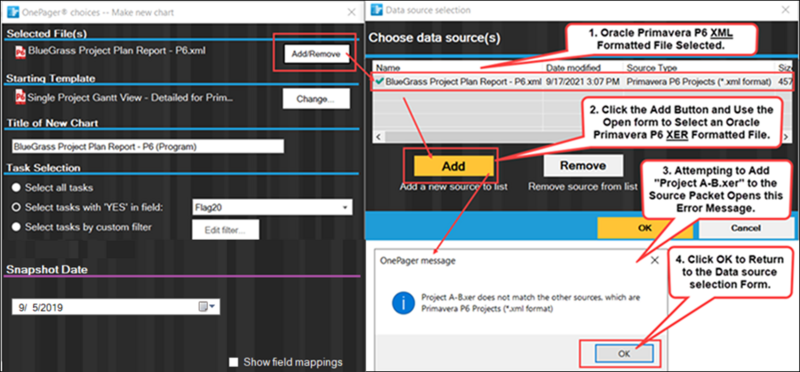This screenshot has width=800, height=372.
Task: Click the Date modified column header
Action: pyautogui.click(x=573, y=67)
